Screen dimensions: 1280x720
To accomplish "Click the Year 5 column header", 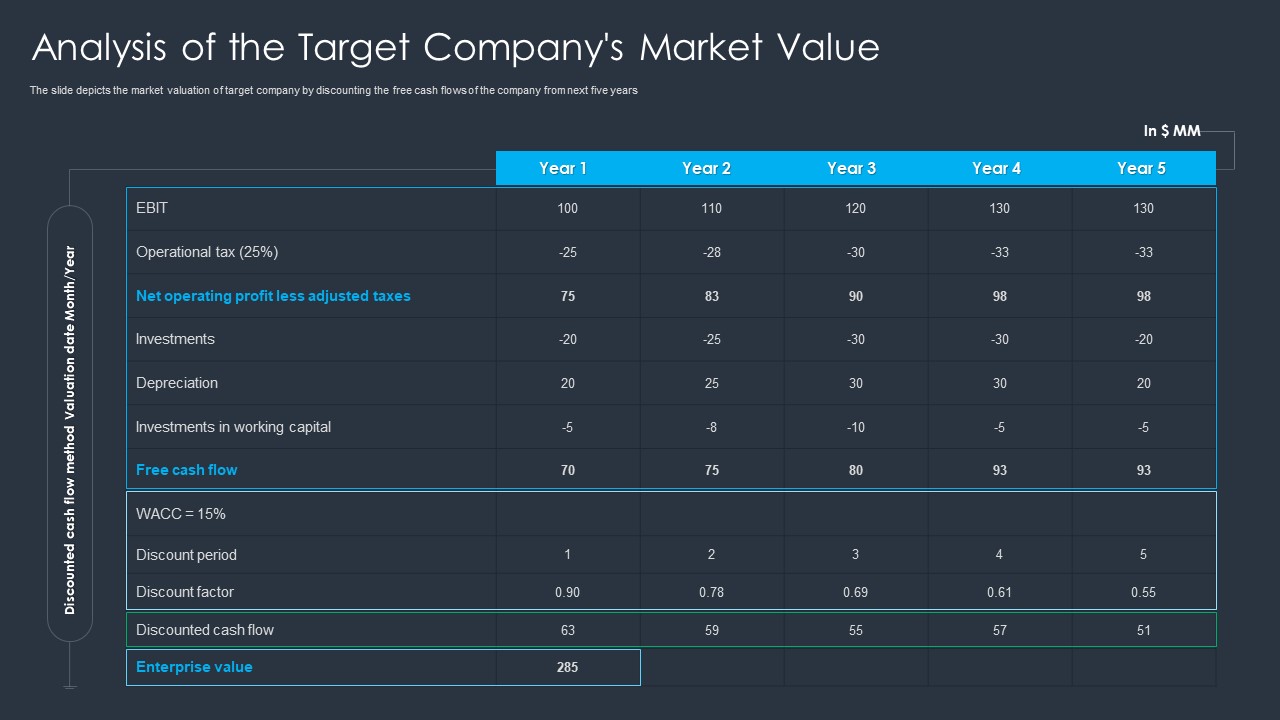I will coord(1141,168).
